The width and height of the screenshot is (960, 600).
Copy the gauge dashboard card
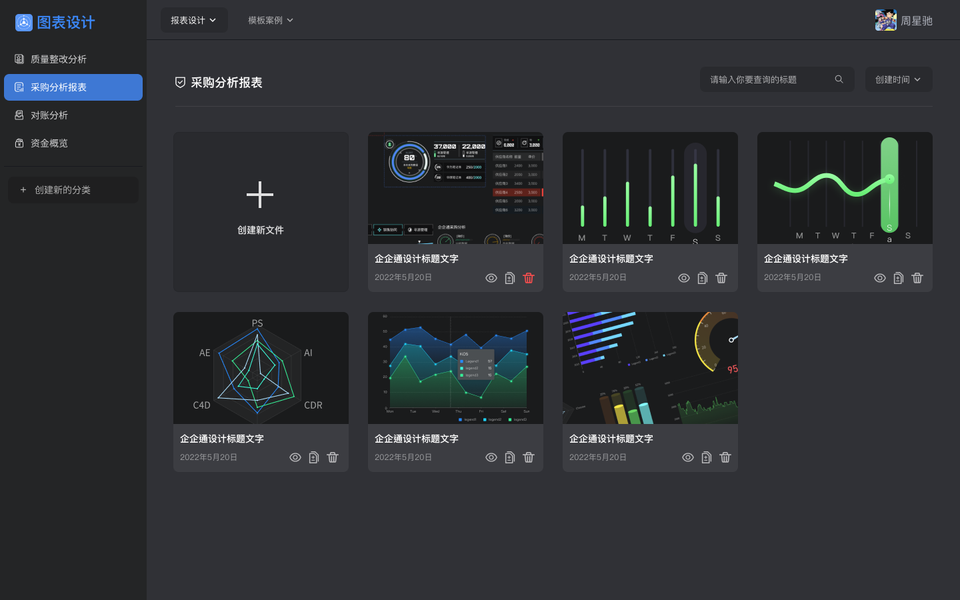click(509, 278)
